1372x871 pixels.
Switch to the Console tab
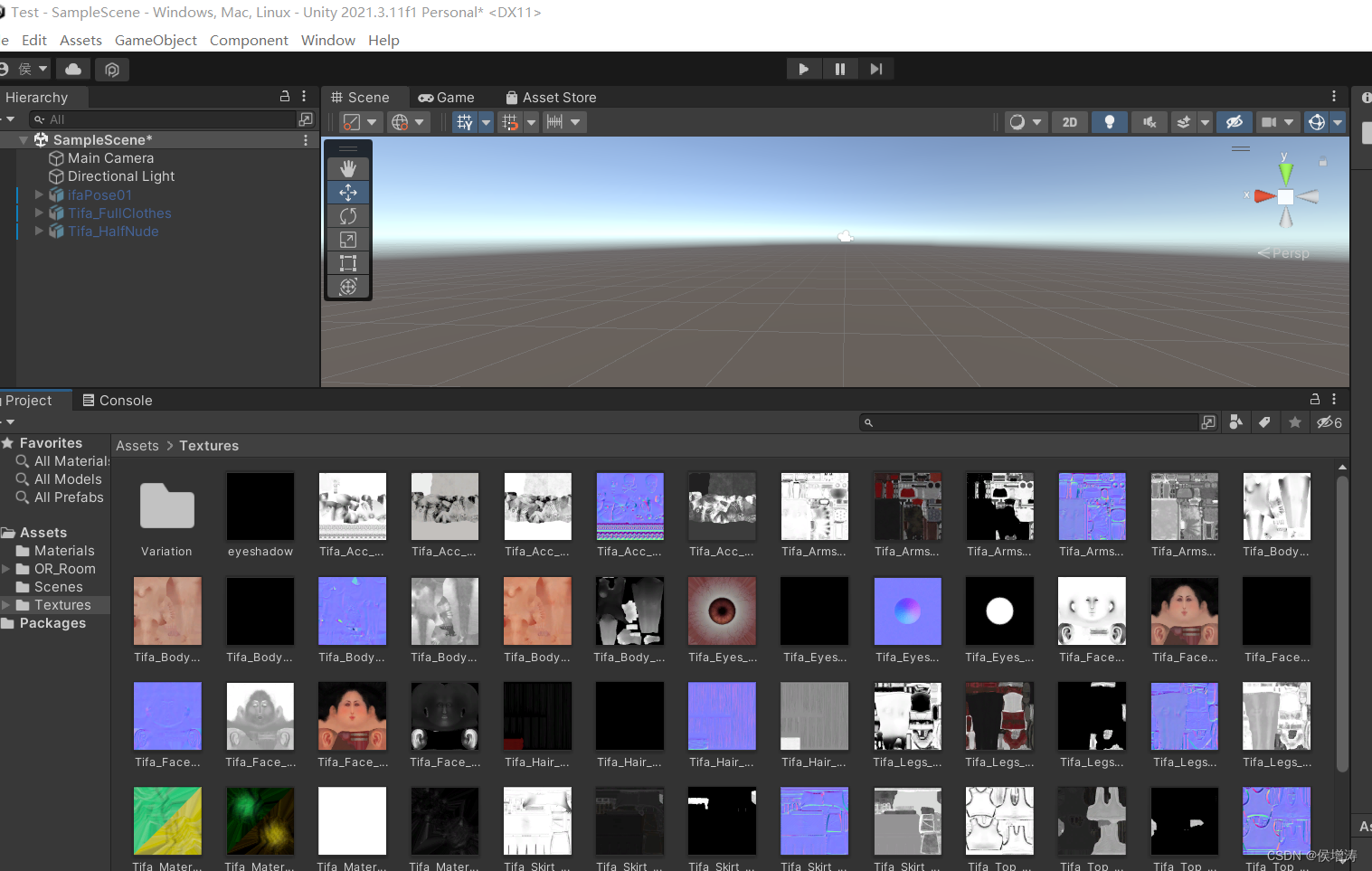(117, 401)
